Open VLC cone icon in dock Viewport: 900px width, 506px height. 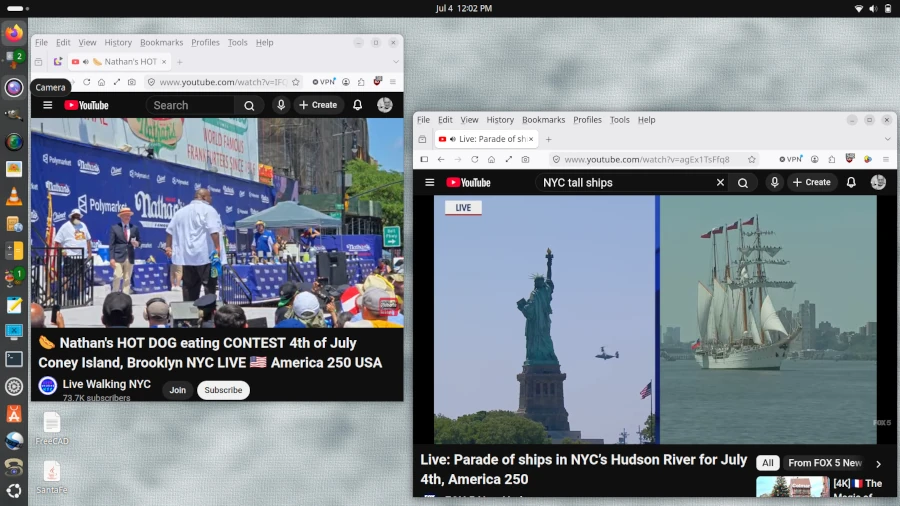[x=14, y=197]
